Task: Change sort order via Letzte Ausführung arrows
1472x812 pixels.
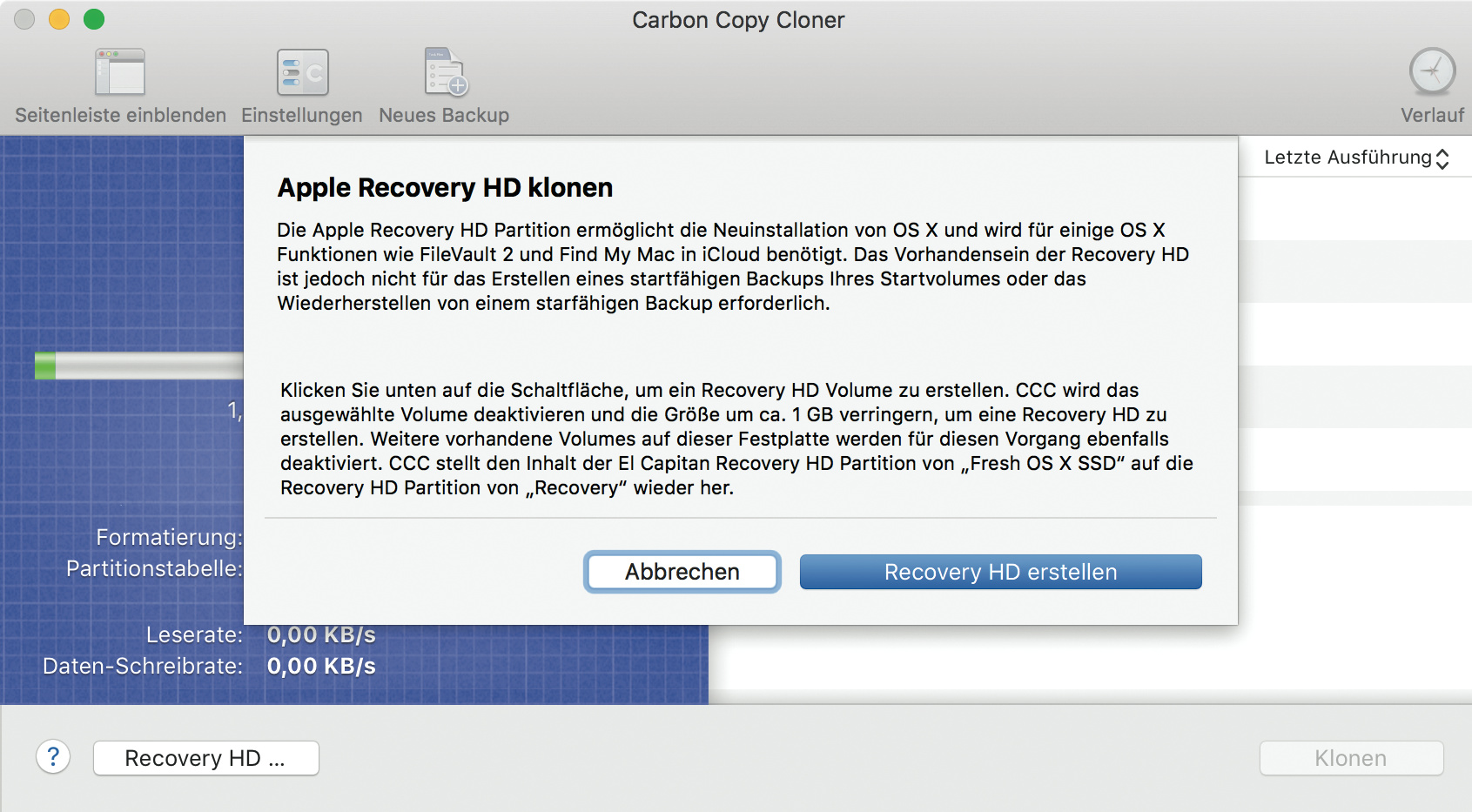Action: click(1442, 158)
